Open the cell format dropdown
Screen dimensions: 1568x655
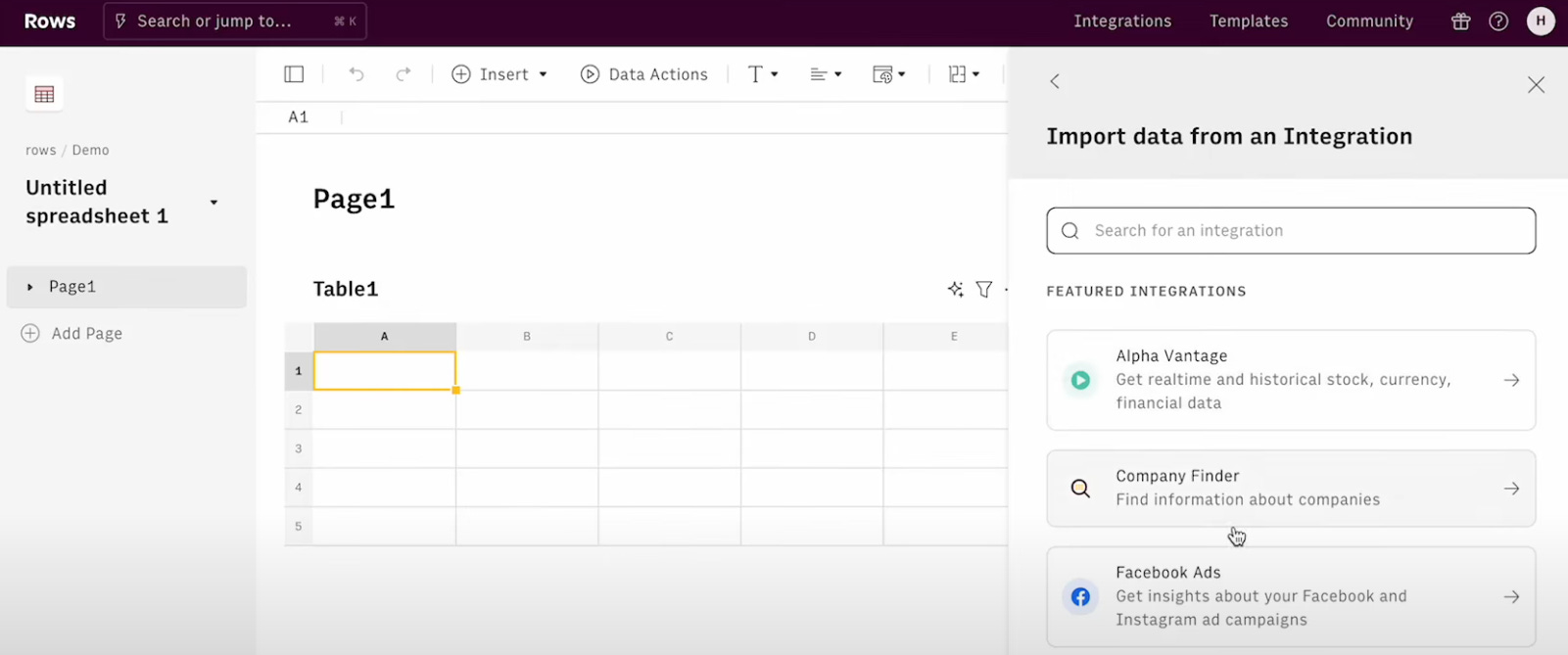coord(888,74)
